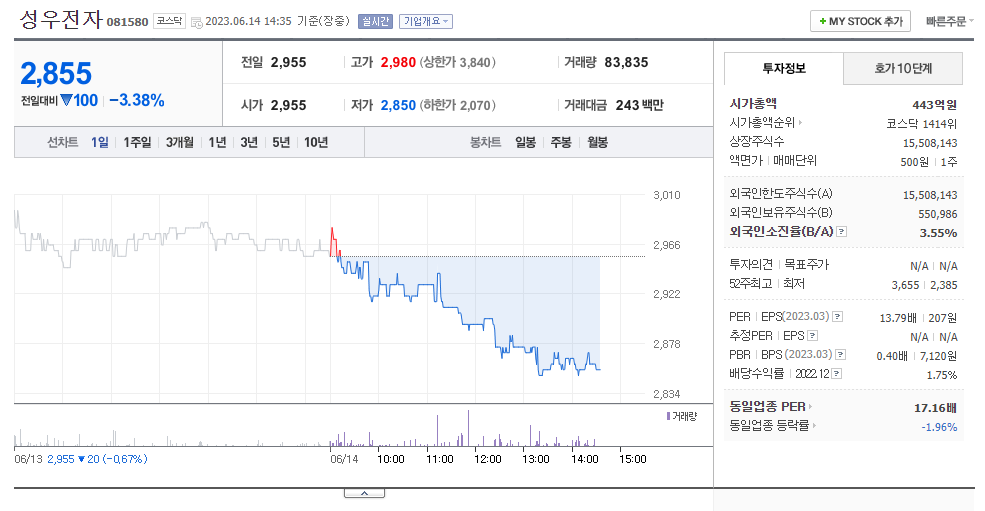The height and width of the screenshot is (511, 985).
Task: Click the MY STOCK 추가 button
Action: click(x=860, y=21)
